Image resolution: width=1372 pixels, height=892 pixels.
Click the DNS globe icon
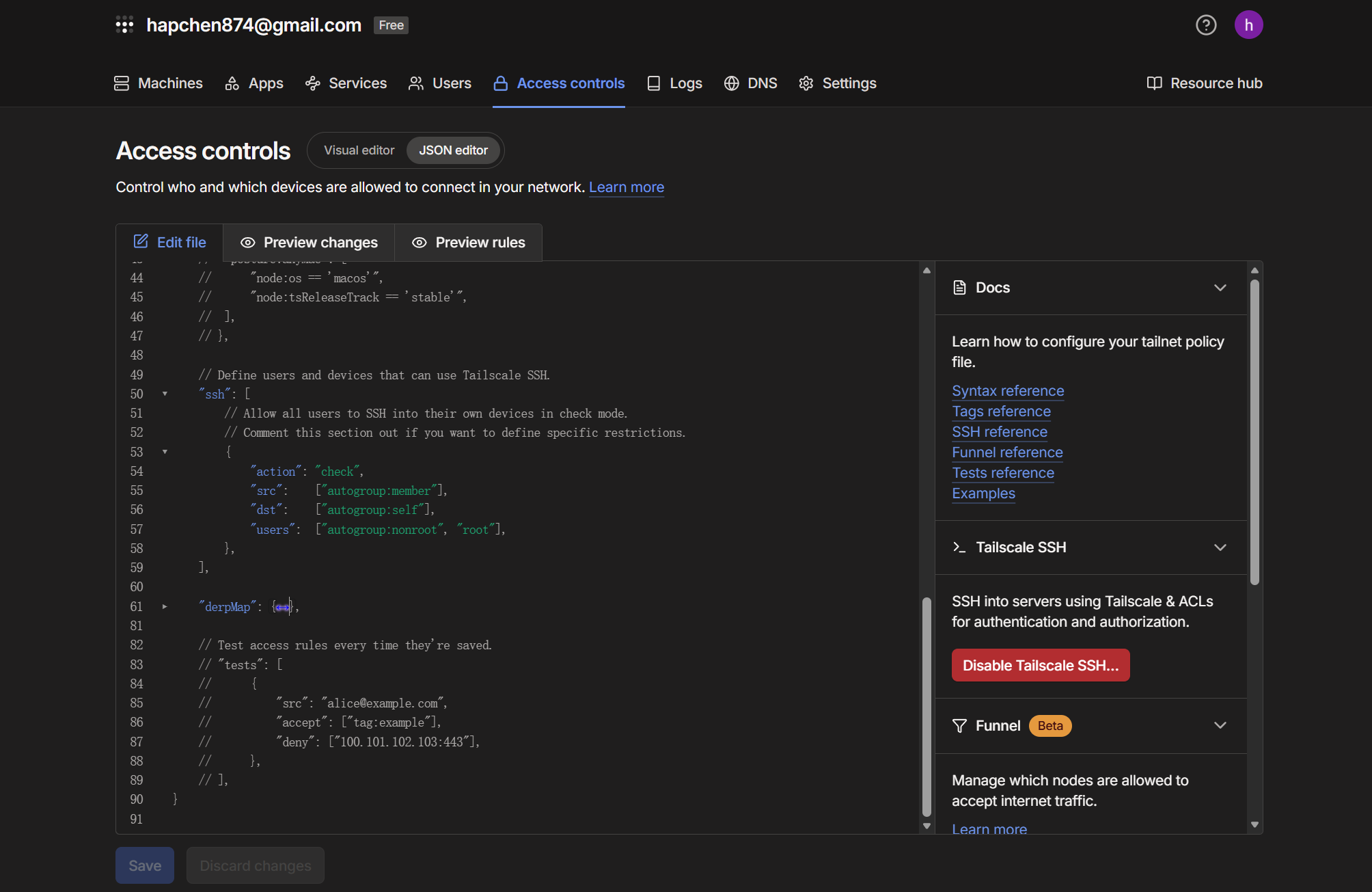pos(732,83)
